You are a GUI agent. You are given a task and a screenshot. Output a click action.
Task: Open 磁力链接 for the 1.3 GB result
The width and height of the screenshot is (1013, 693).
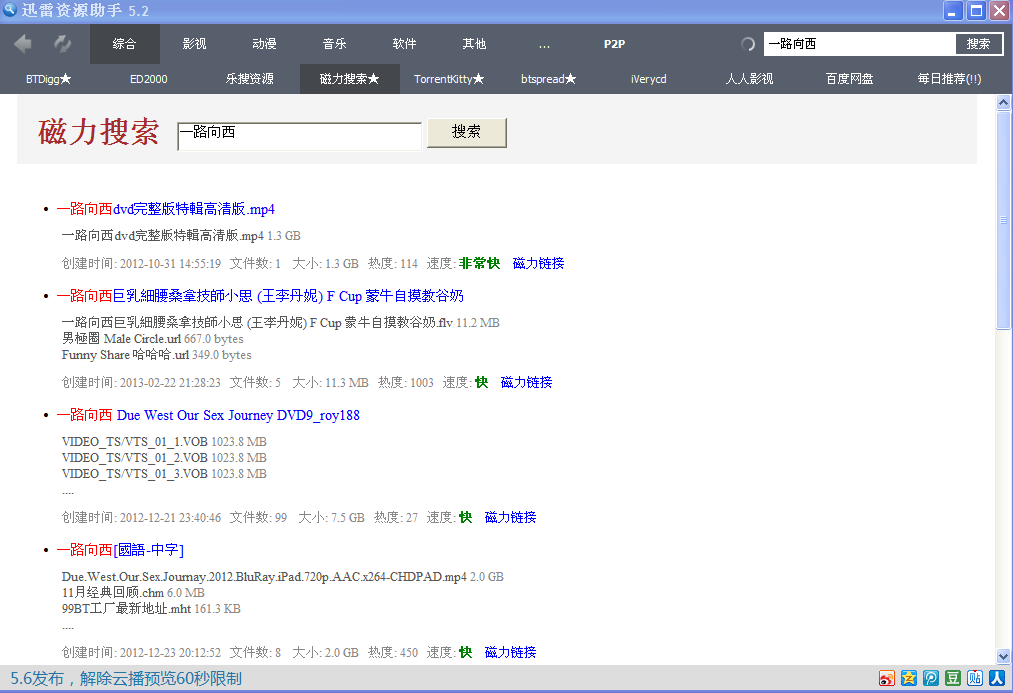538,264
